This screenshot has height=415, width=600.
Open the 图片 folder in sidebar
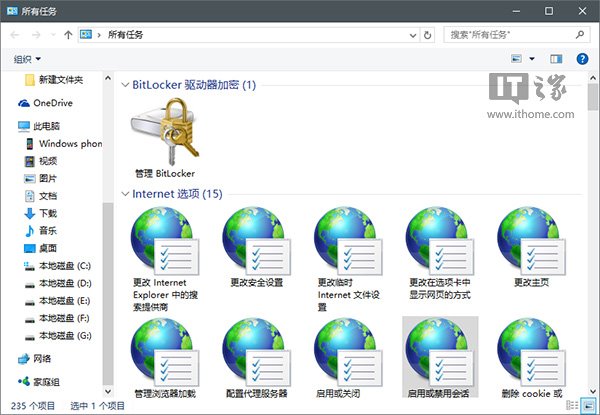(x=41, y=178)
